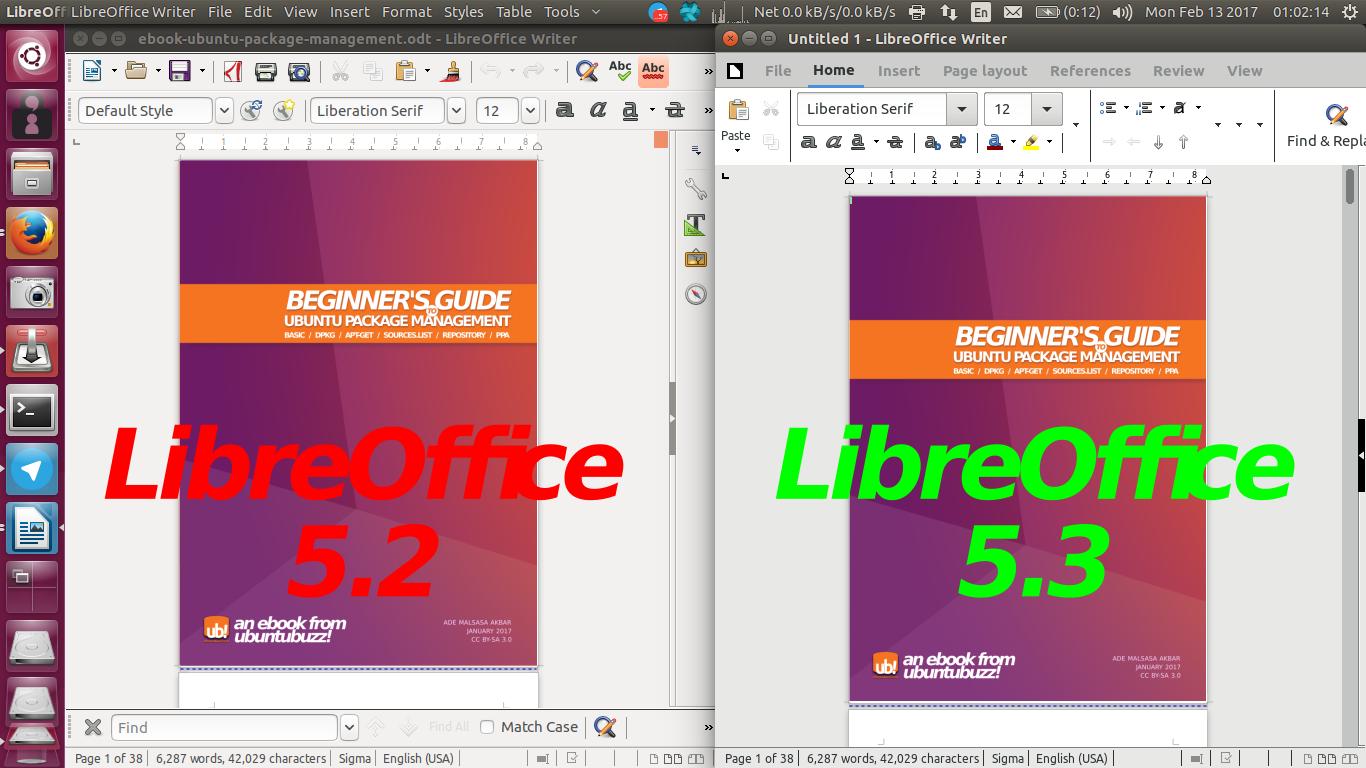This screenshot has width=1366, height=768.
Task: Export as PDF in left Writer toolbar
Action: [233, 71]
